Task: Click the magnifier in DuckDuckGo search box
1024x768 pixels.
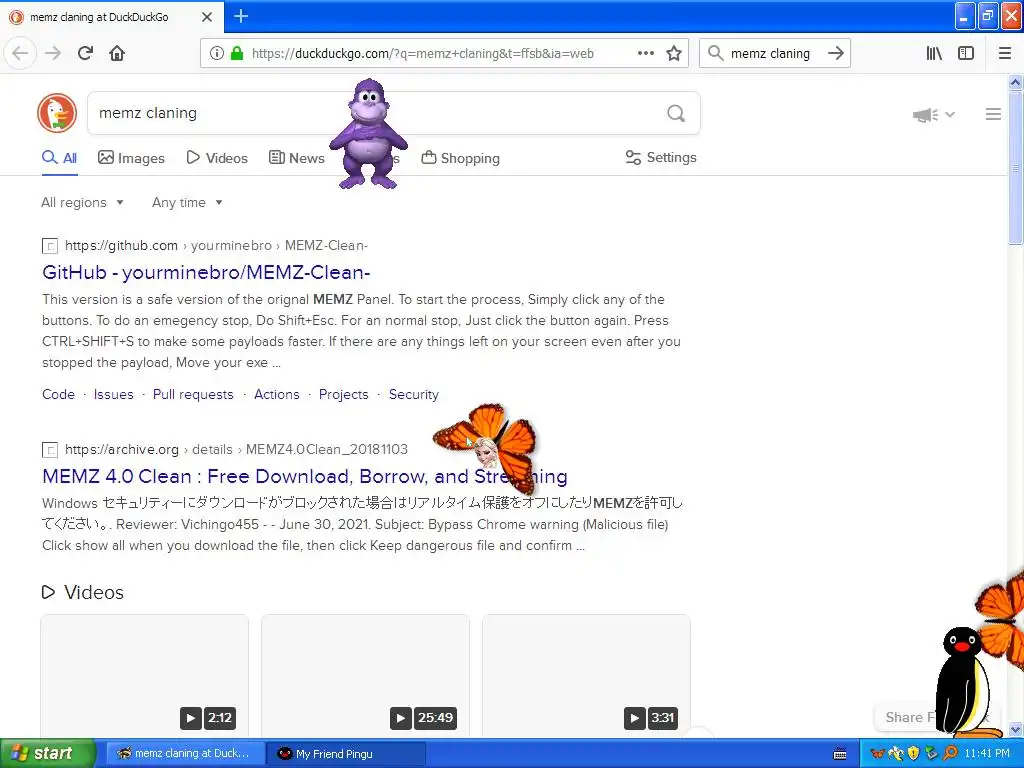Action: [676, 114]
